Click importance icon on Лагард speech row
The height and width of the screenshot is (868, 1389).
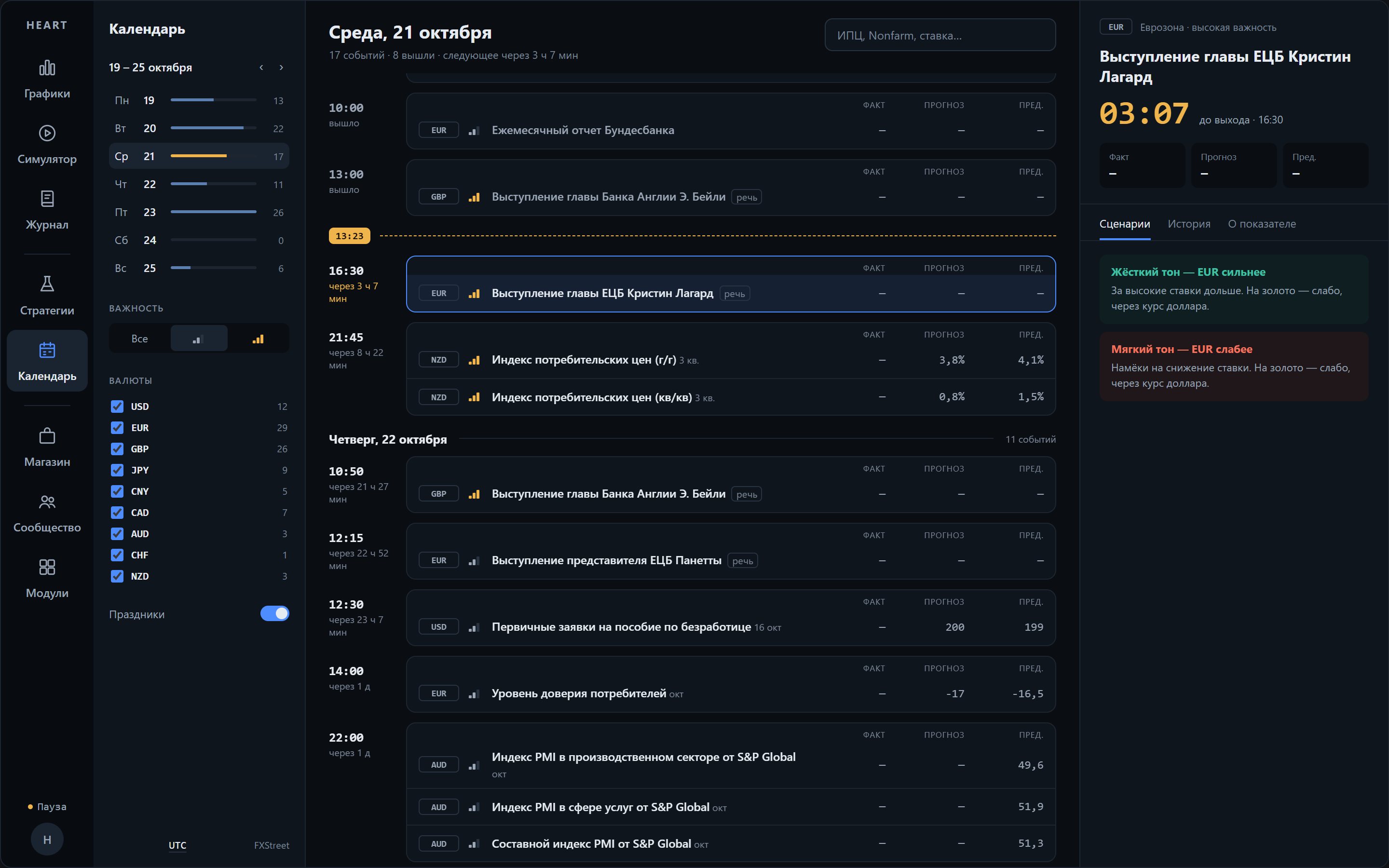tap(474, 294)
